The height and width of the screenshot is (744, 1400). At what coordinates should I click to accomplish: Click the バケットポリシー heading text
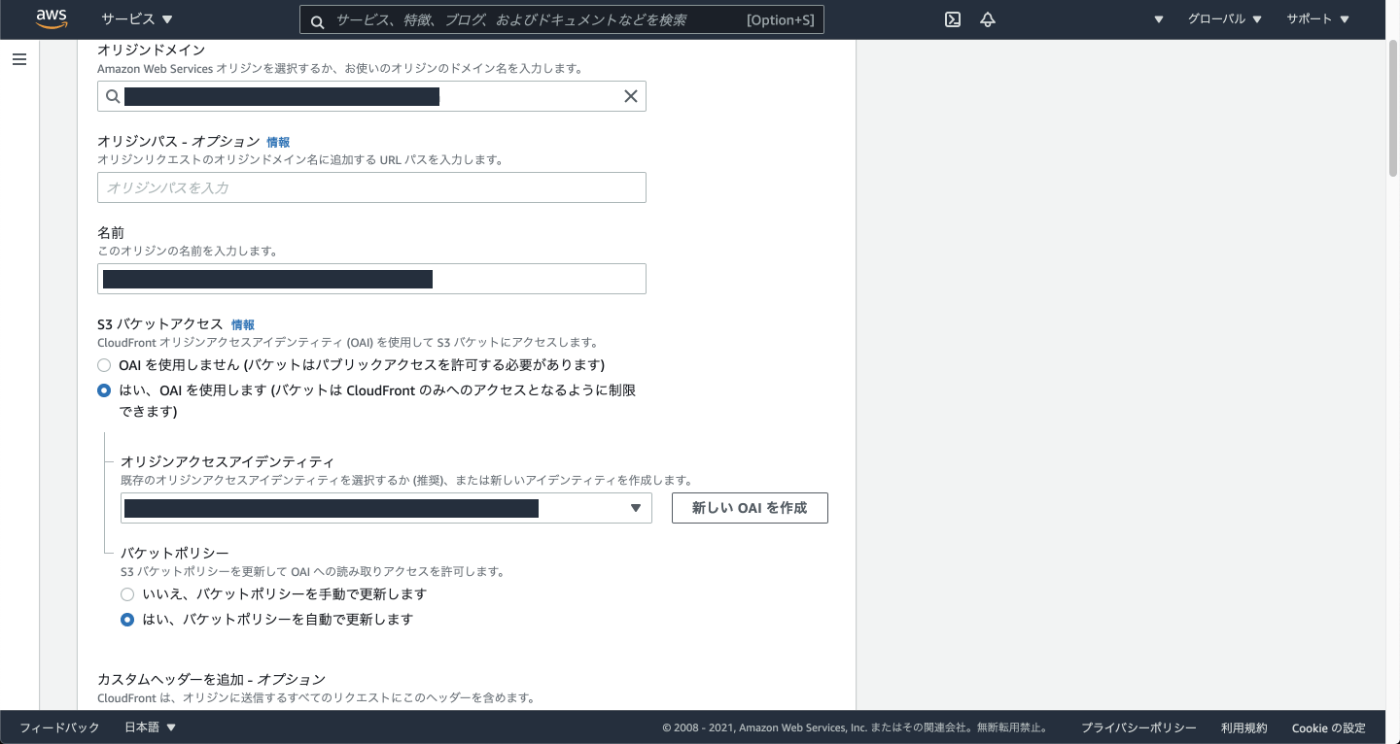point(175,553)
